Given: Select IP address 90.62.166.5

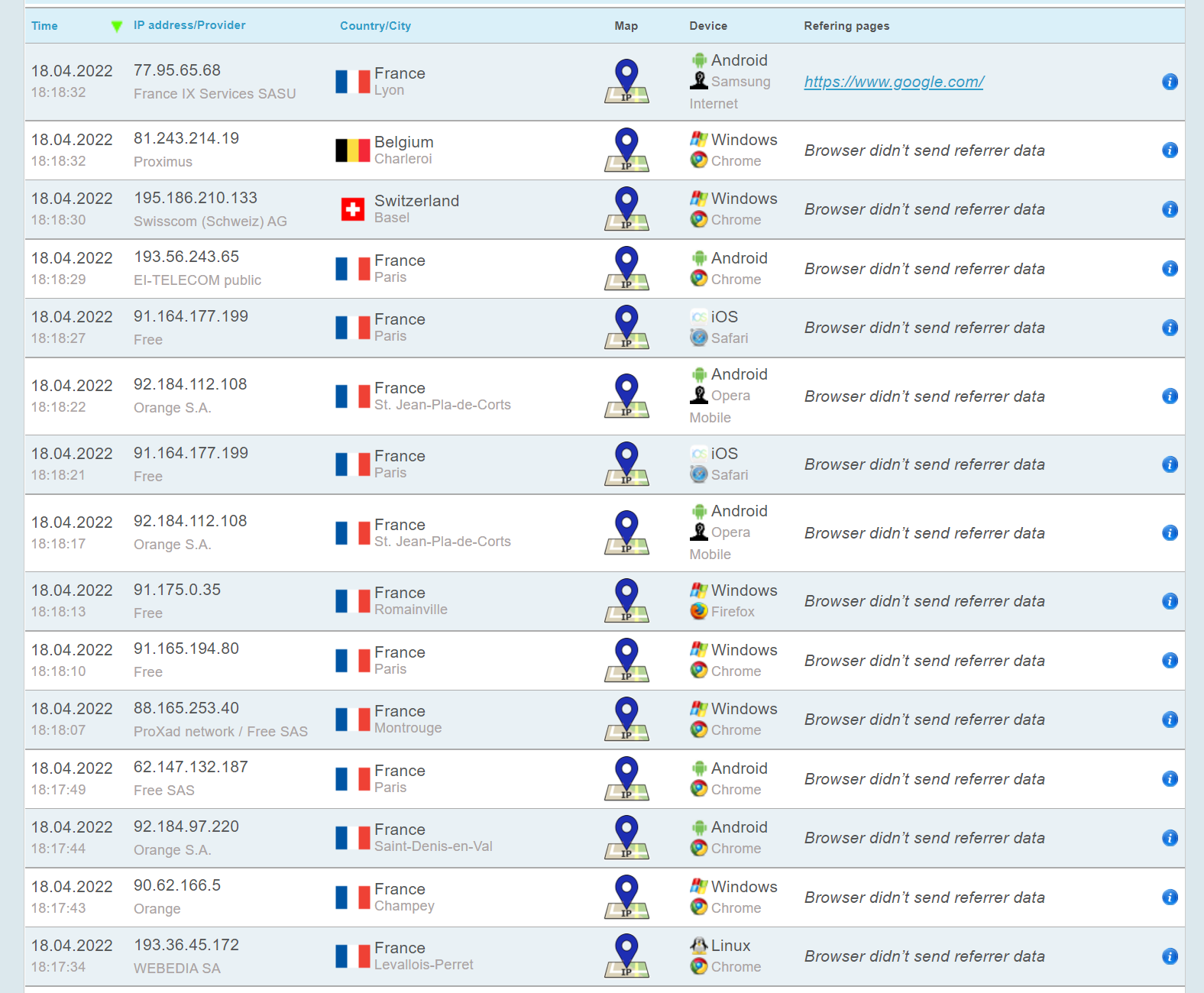Looking at the screenshot, I should click(177, 885).
